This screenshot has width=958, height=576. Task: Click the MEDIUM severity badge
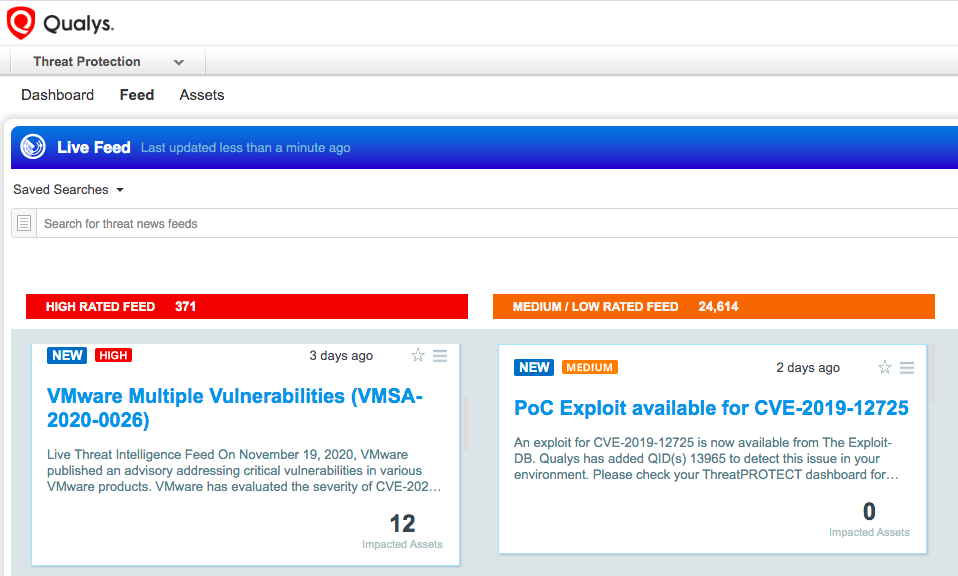point(590,367)
